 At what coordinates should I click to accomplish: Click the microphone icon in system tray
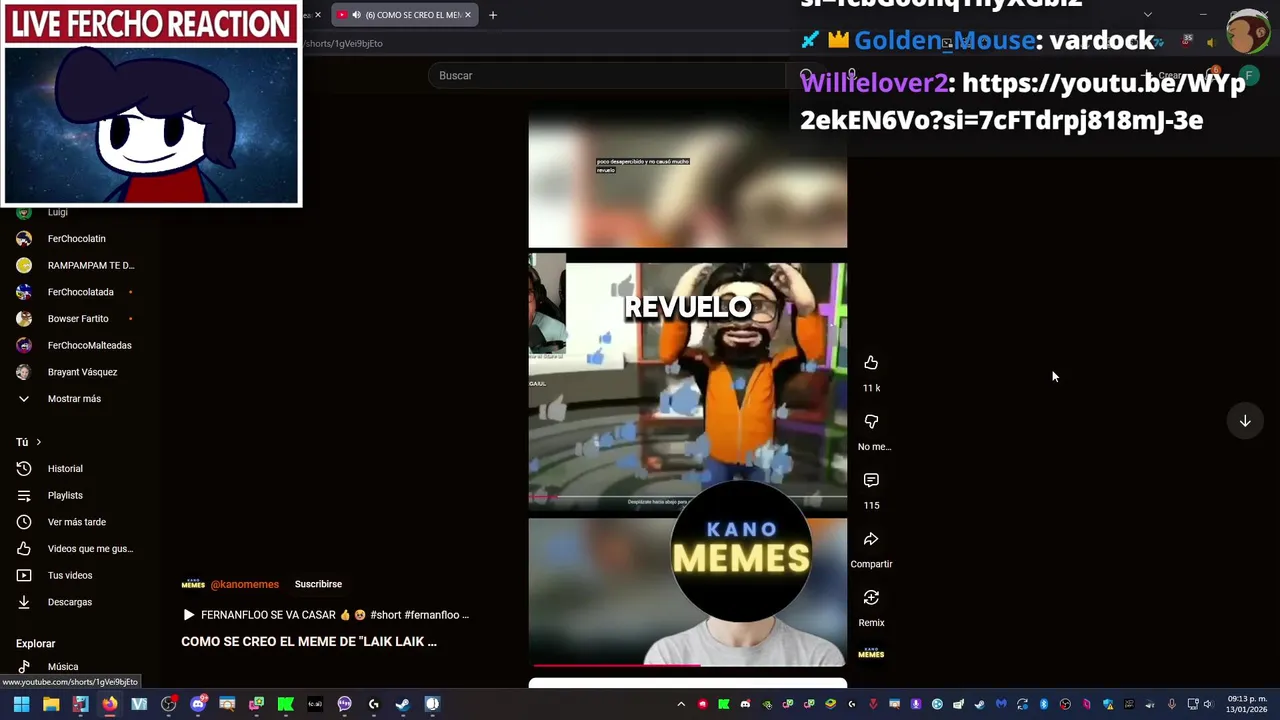(x=1171, y=704)
